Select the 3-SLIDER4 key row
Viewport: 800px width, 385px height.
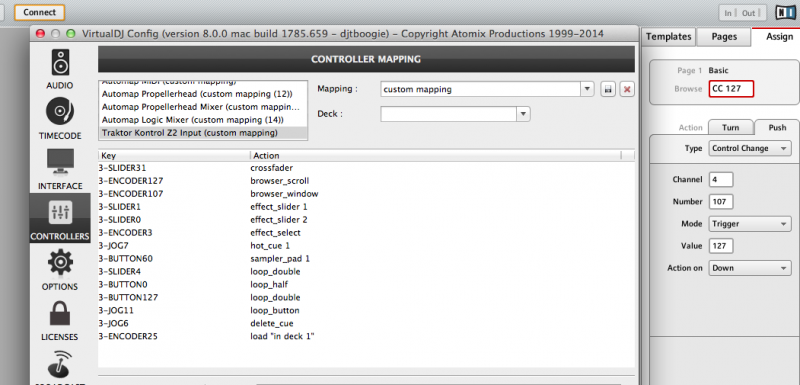120,272
